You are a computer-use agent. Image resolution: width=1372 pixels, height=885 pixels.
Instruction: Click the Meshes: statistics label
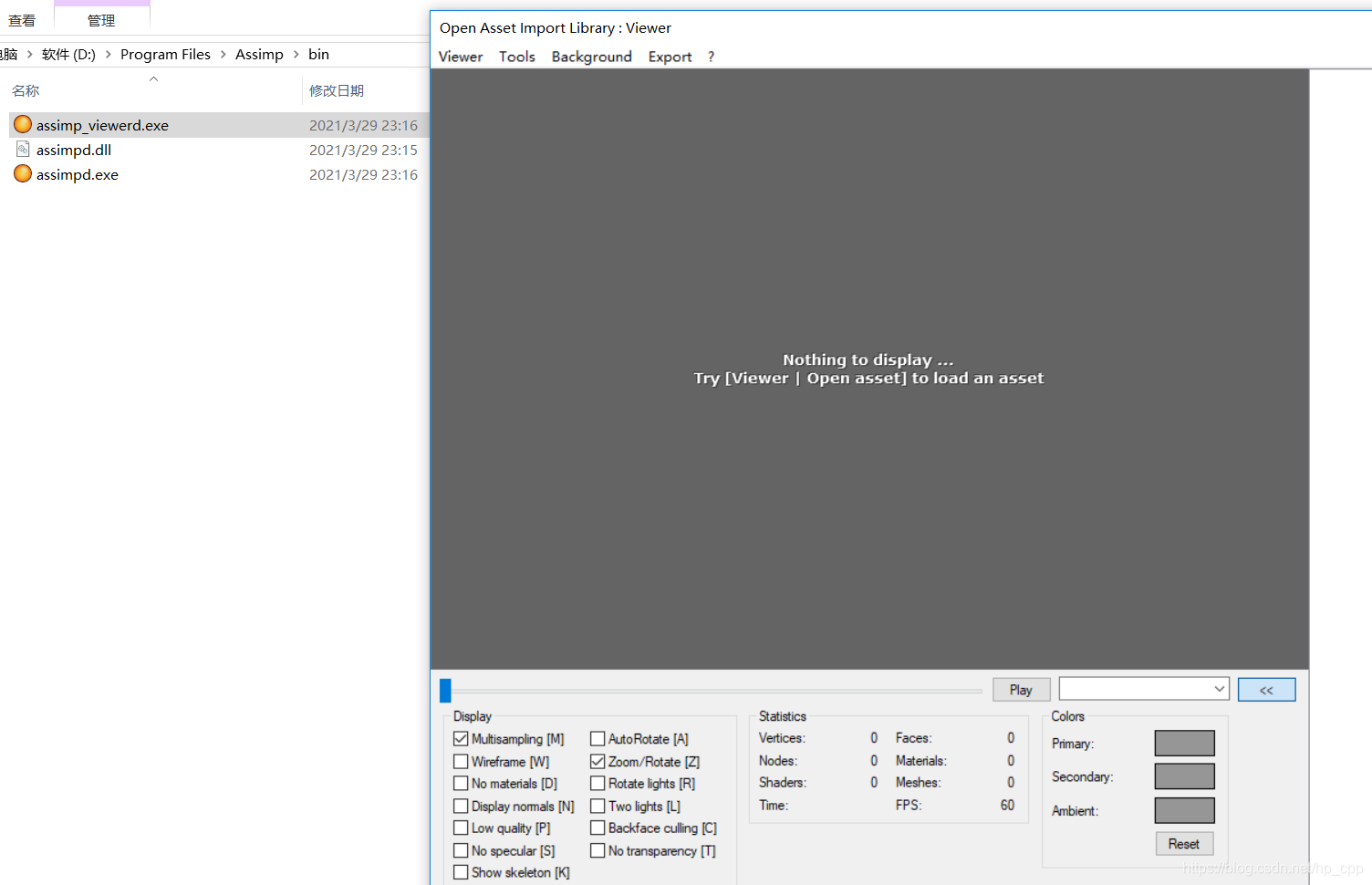tap(918, 783)
